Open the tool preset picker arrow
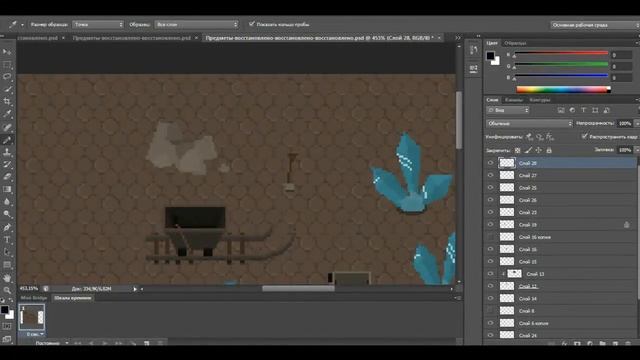 point(22,25)
